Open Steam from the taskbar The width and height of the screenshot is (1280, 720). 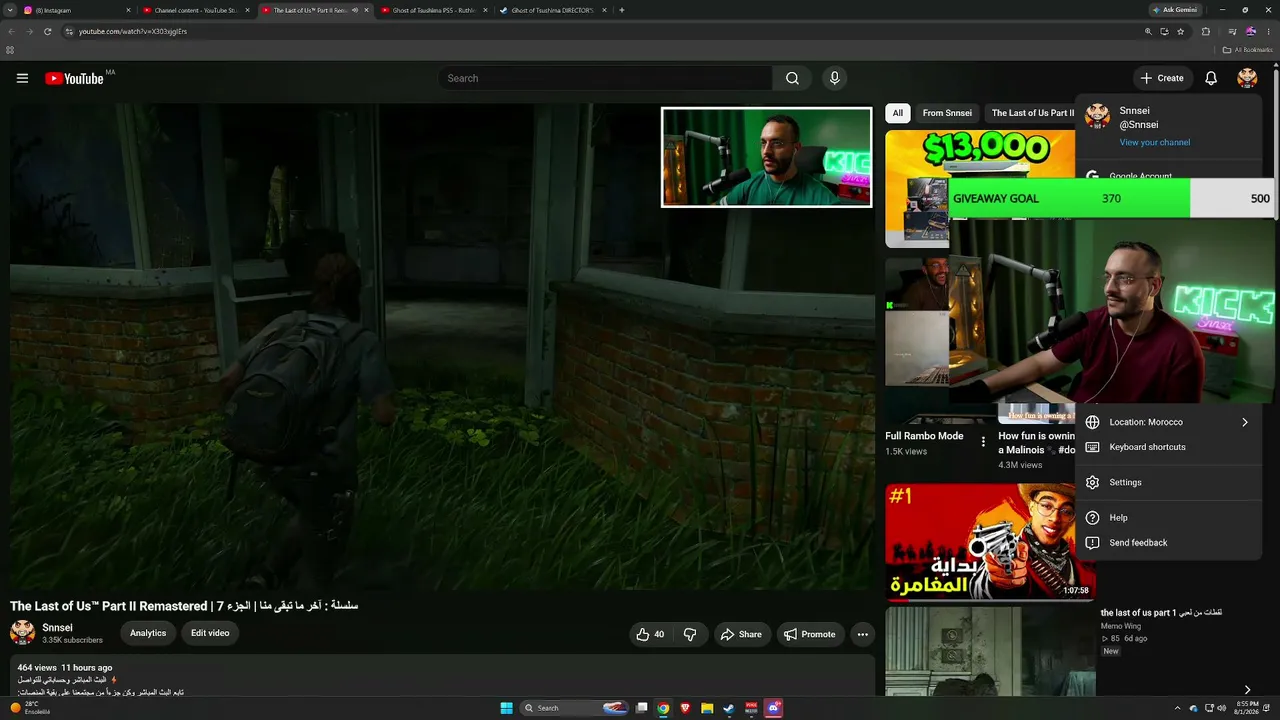pos(729,708)
